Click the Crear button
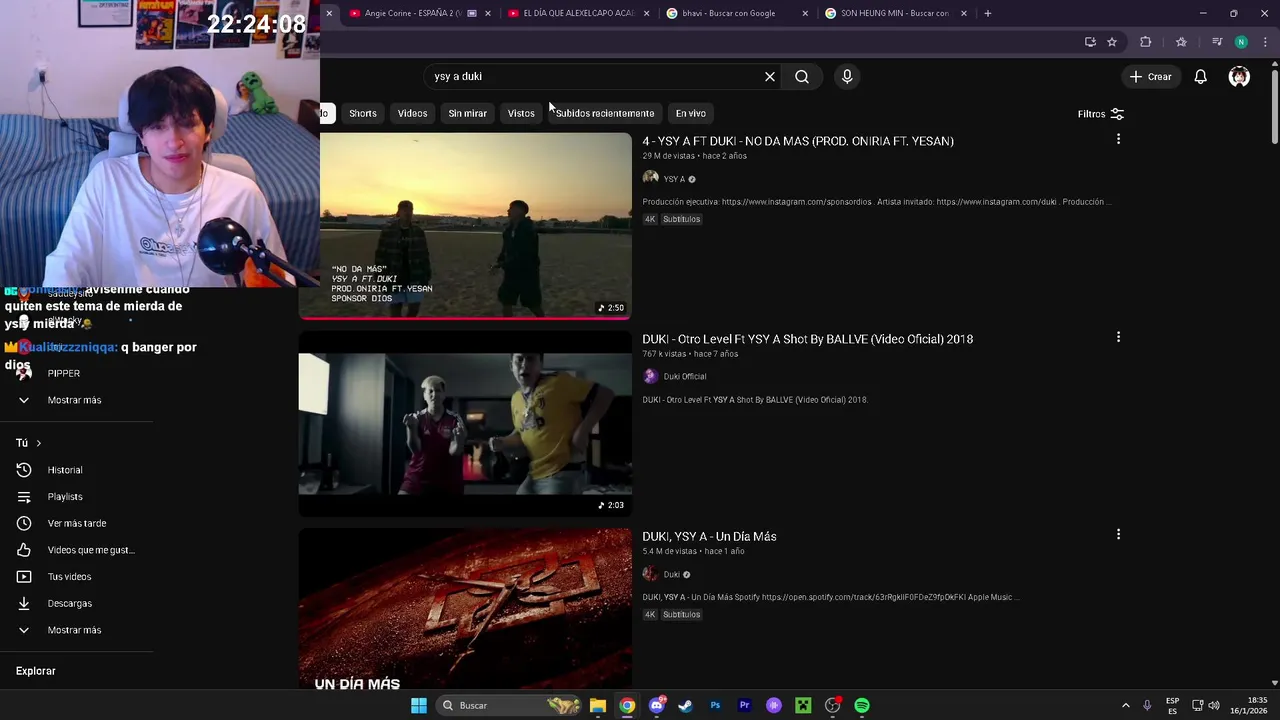 point(1150,77)
